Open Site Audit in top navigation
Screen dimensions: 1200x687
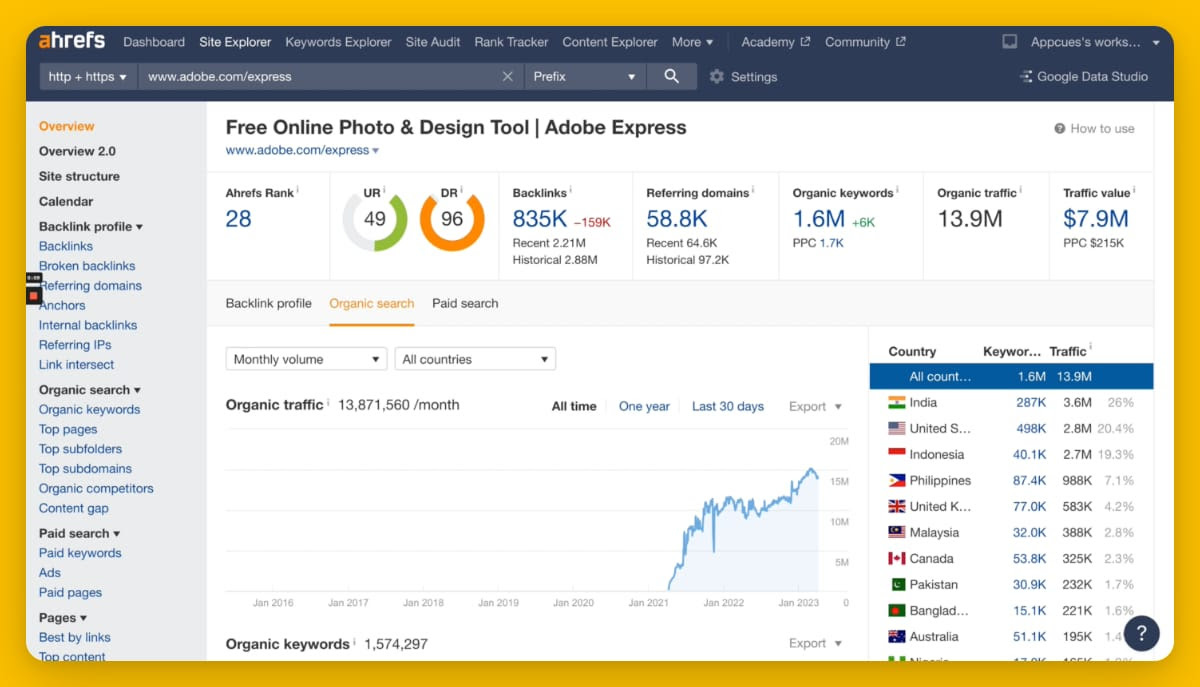pyautogui.click(x=433, y=42)
